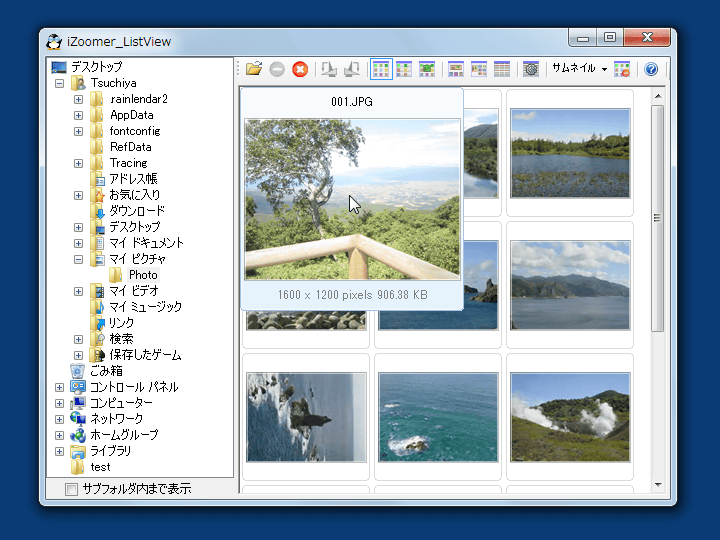This screenshot has height=540, width=720.
Task: Expand the ホームグループ node
Action: point(59,435)
